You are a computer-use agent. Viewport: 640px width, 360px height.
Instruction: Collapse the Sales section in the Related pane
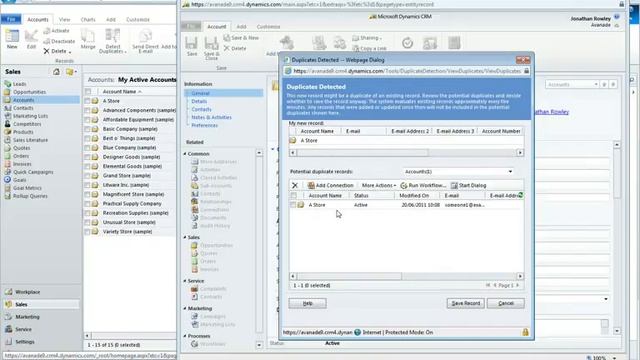[x=185, y=237]
